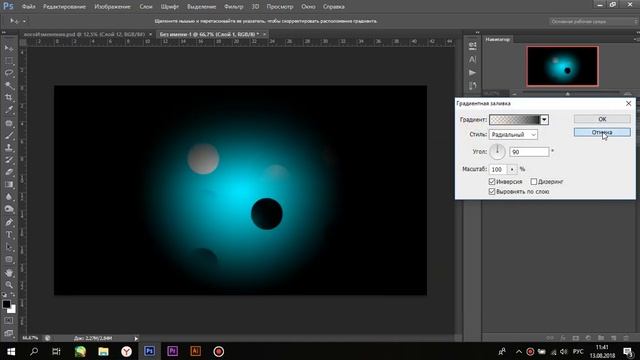The width and height of the screenshot is (640, 360).
Task: Open Adobe Illustrator from taskbar
Action: pos(196,351)
